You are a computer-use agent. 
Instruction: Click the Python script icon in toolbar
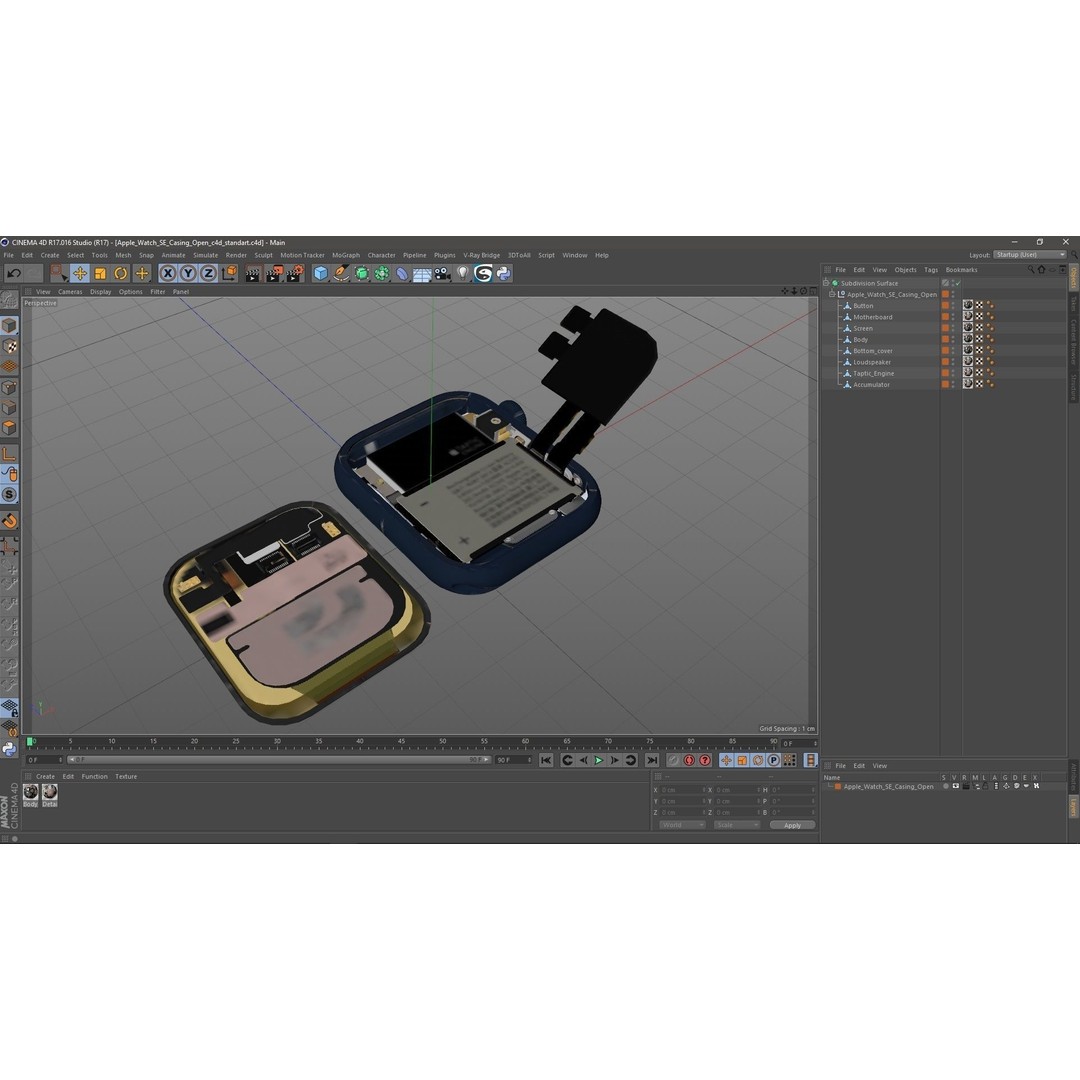[503, 273]
